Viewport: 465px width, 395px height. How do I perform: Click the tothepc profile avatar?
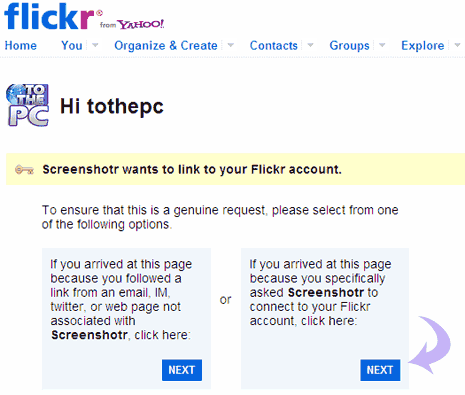point(28,105)
